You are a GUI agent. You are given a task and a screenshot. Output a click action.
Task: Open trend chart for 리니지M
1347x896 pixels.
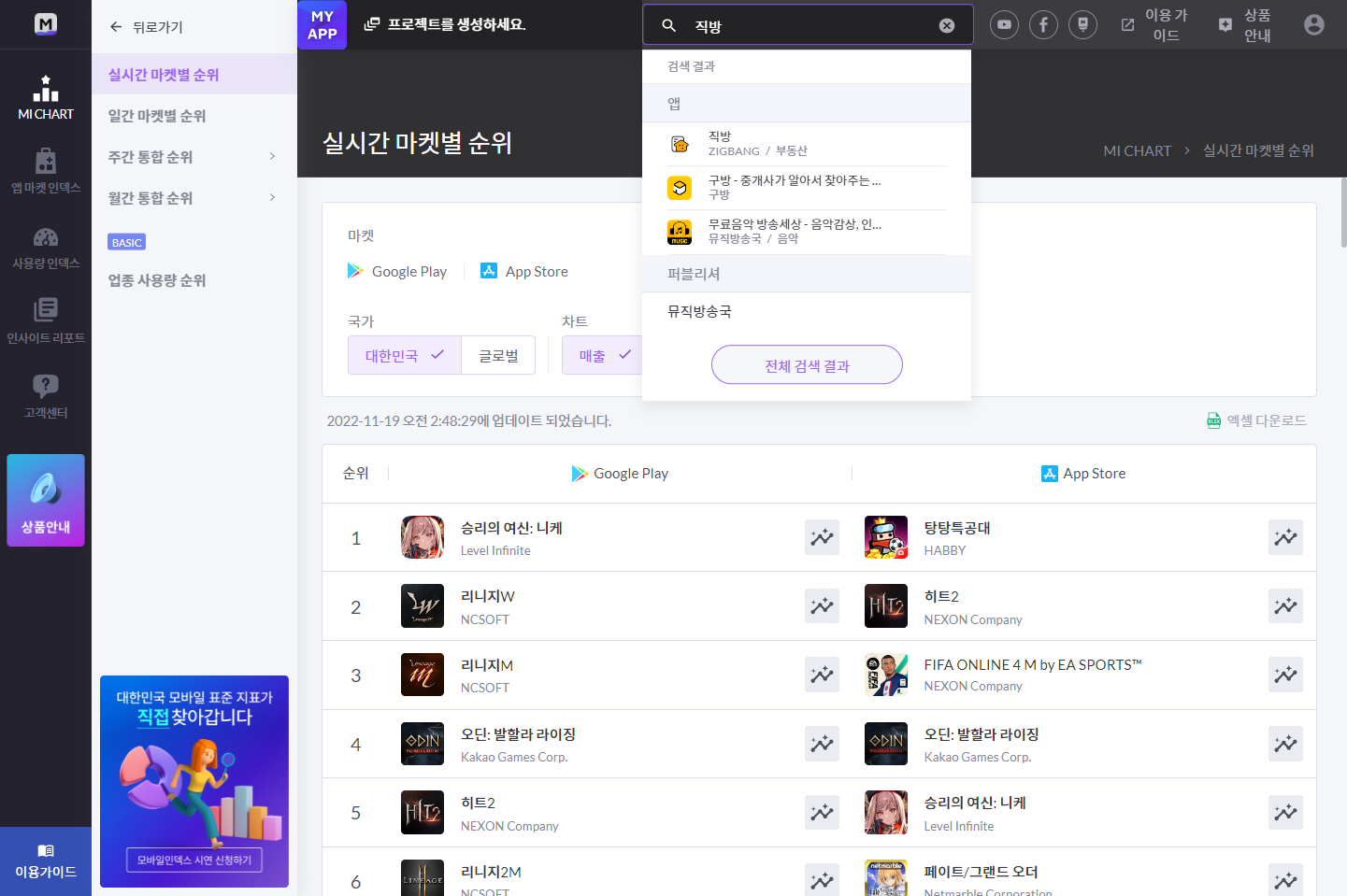coord(822,675)
